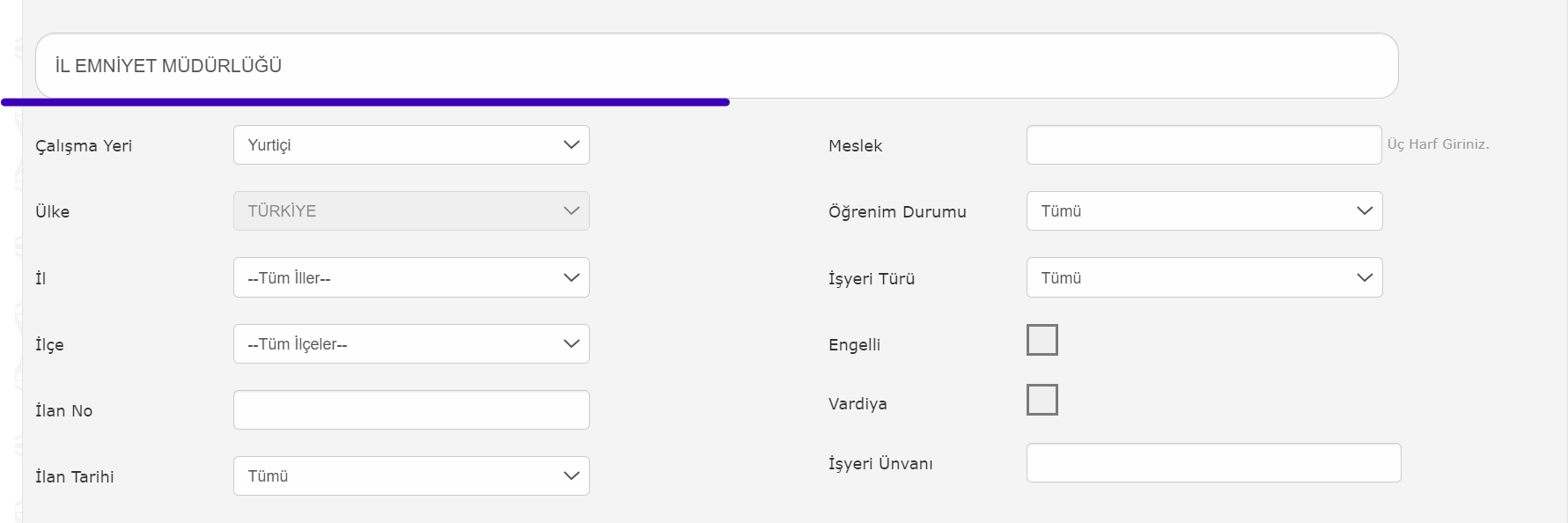Click the chevron arrow of Çalışma Yeri
1568x523 pixels.
pyautogui.click(x=571, y=145)
